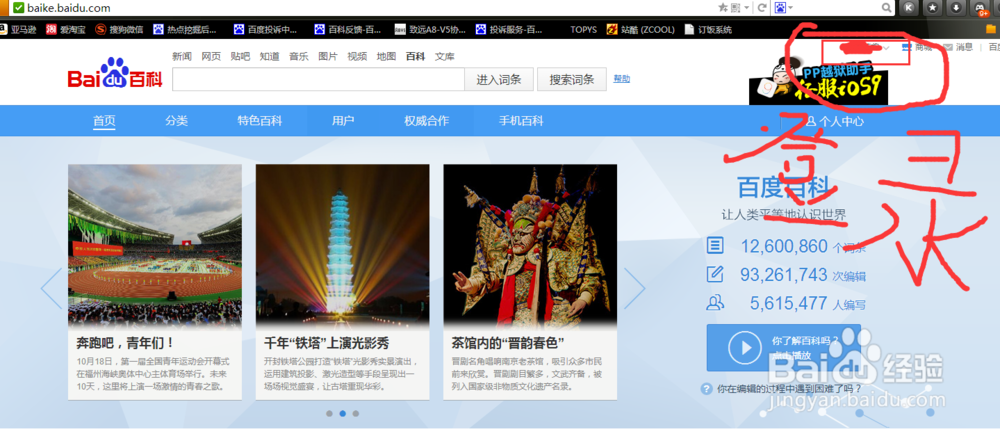Click the orange folder icon on bookmarks bar

tap(990, 29)
